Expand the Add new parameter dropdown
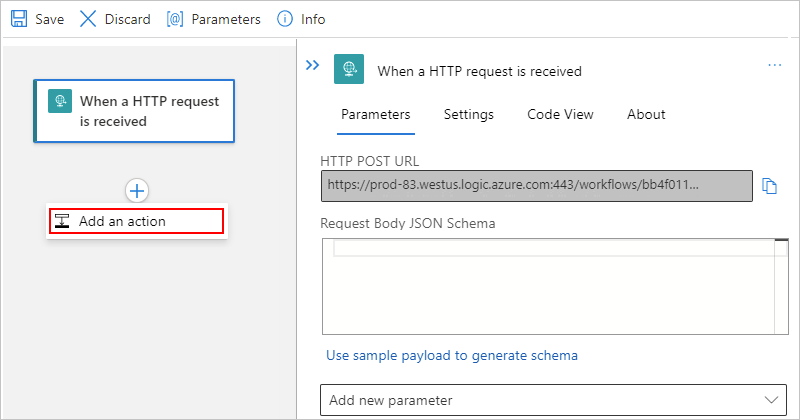Screen dimensions: 800x420 tap(554, 400)
